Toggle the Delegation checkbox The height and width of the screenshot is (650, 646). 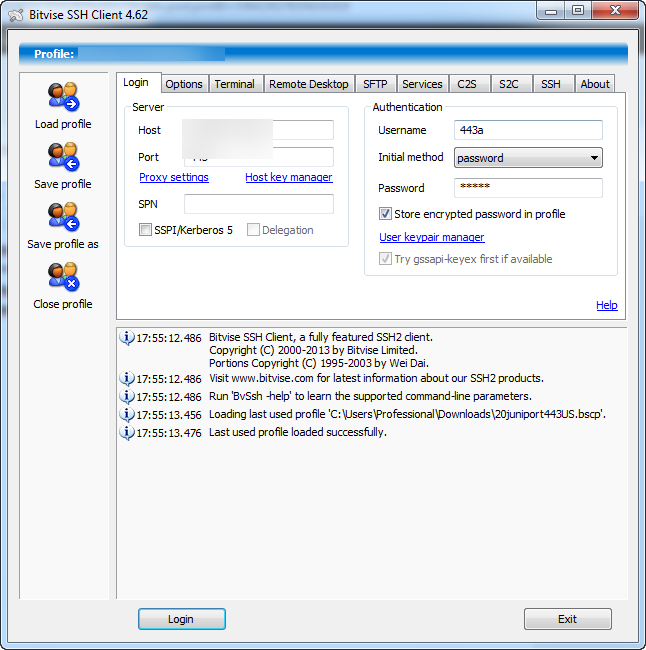(253, 230)
